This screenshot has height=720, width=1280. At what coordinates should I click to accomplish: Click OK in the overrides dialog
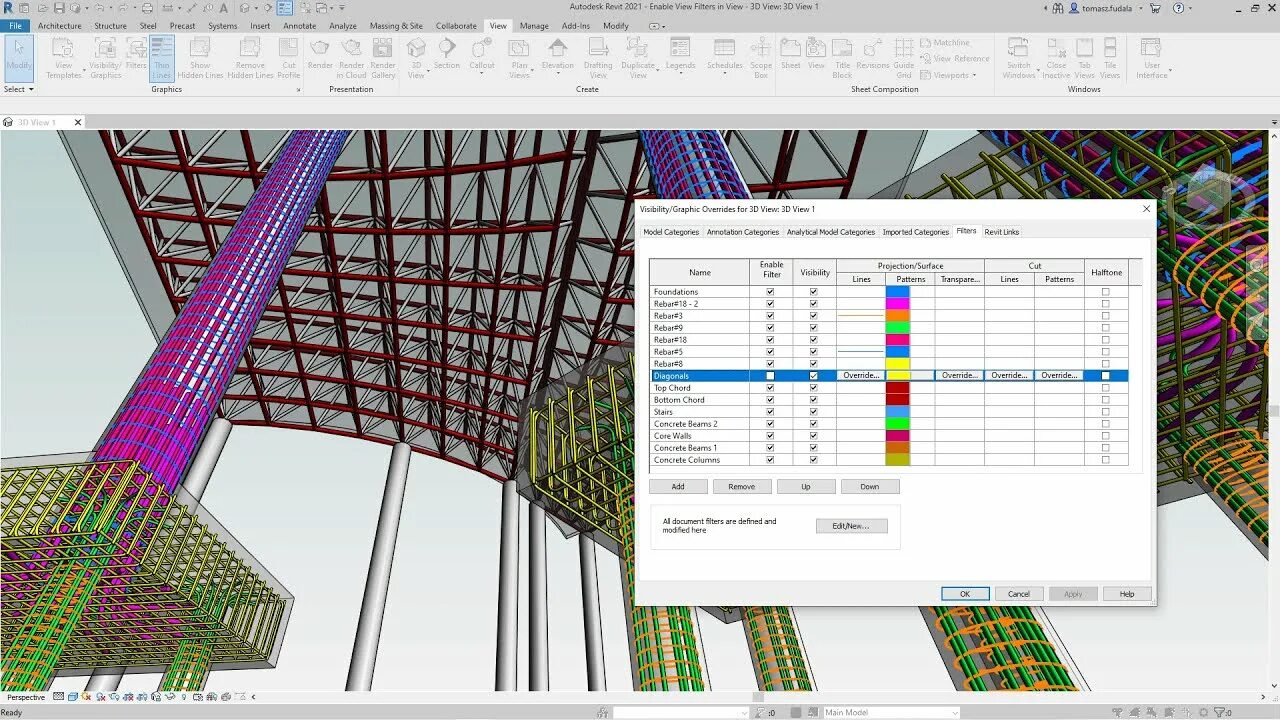tap(965, 594)
